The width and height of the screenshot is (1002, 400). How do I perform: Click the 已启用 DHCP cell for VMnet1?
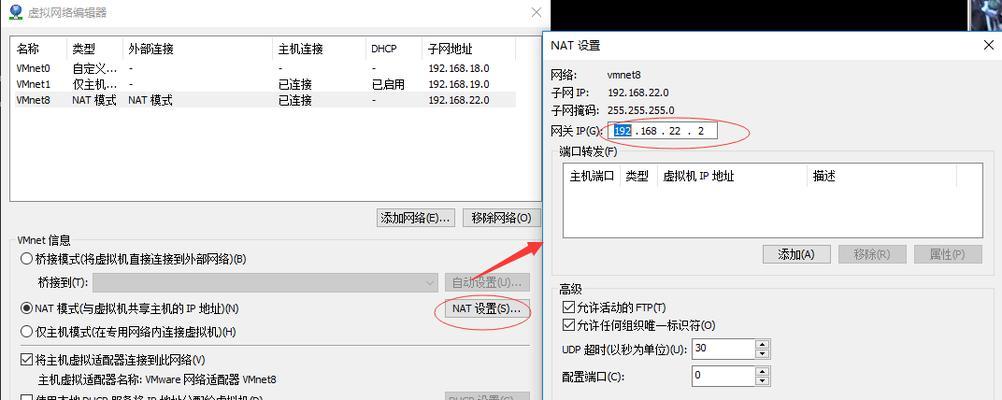point(388,84)
